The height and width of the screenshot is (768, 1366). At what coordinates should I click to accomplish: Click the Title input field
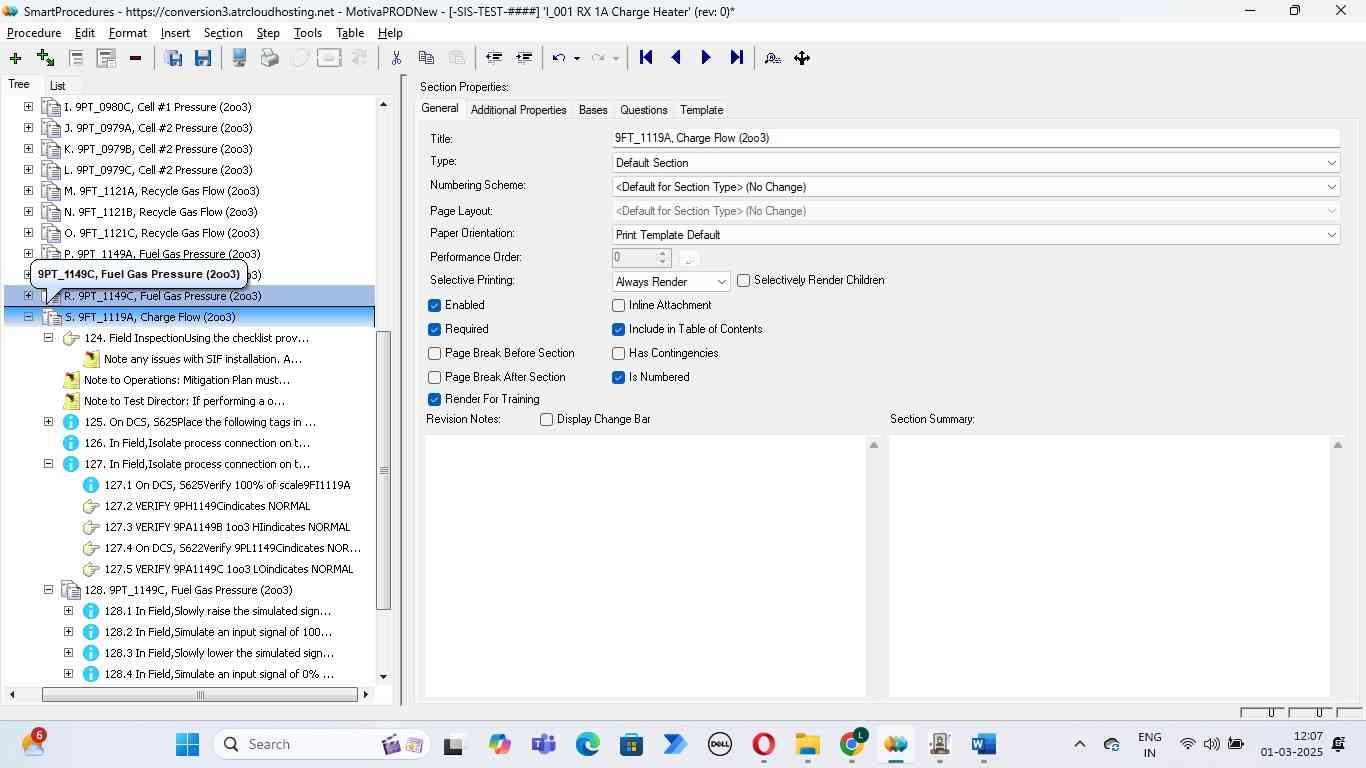[x=976, y=138]
